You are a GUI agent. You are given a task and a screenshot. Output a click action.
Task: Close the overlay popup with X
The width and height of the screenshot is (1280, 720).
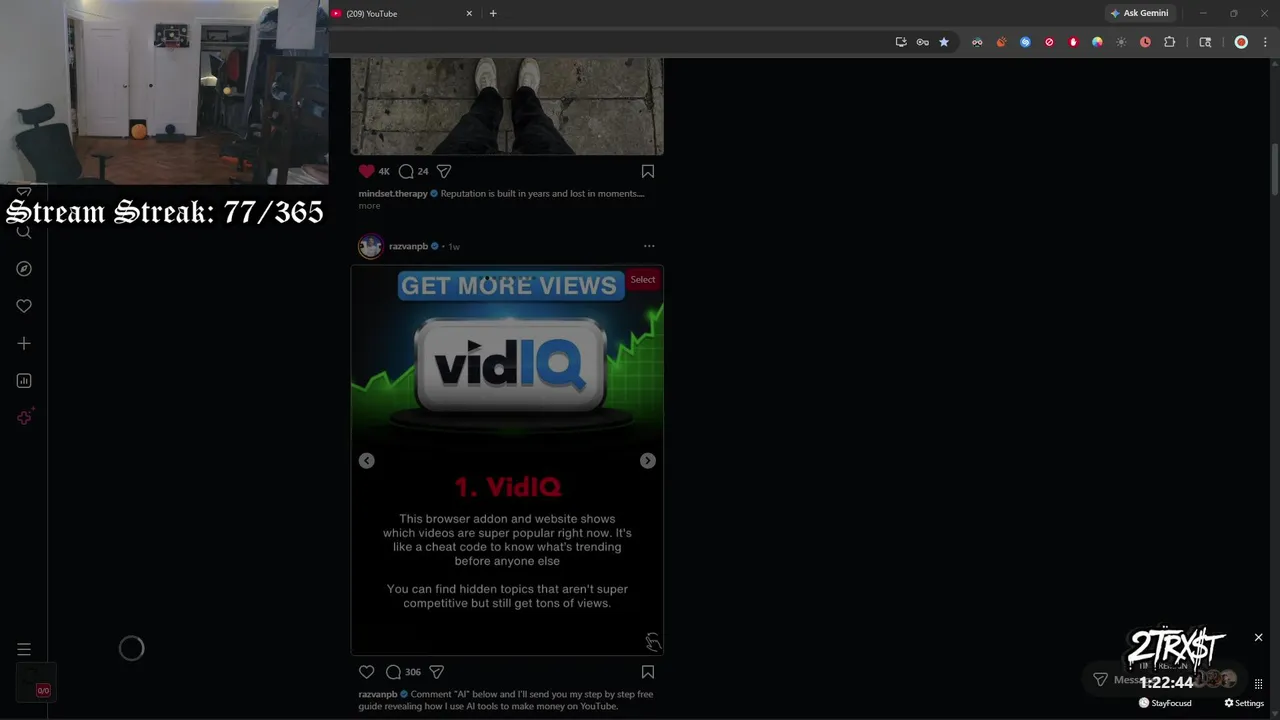click(1258, 637)
